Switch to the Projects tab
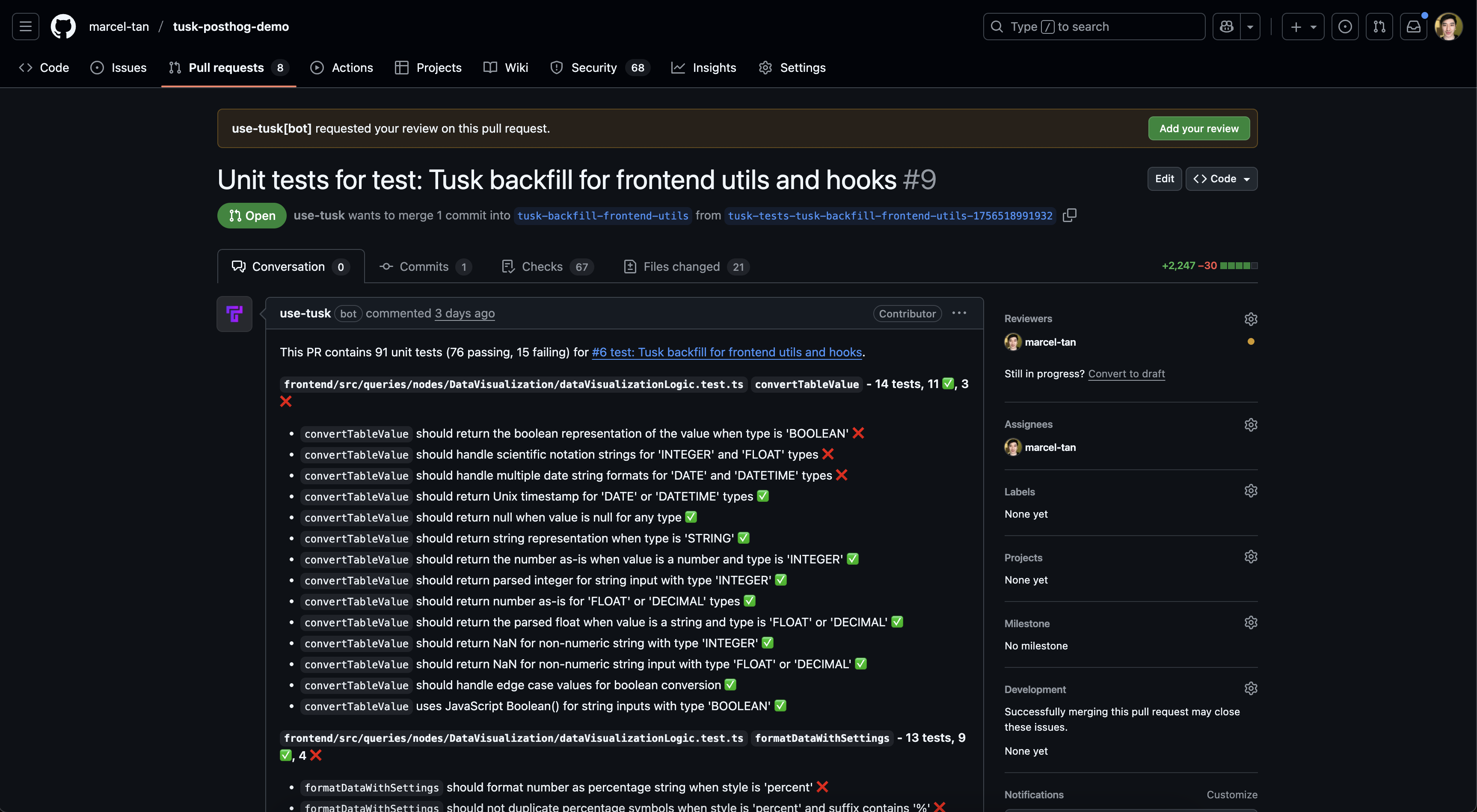The image size is (1477, 812). tap(428, 68)
